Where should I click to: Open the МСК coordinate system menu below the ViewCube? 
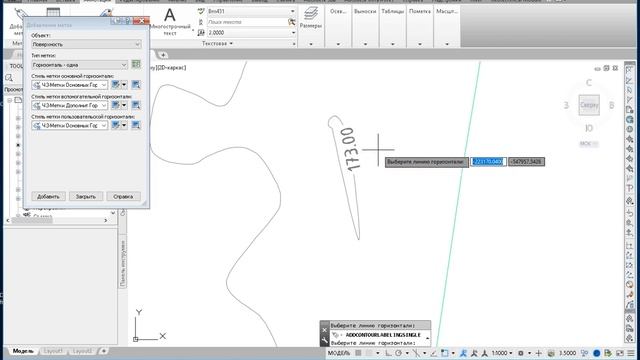pos(589,144)
